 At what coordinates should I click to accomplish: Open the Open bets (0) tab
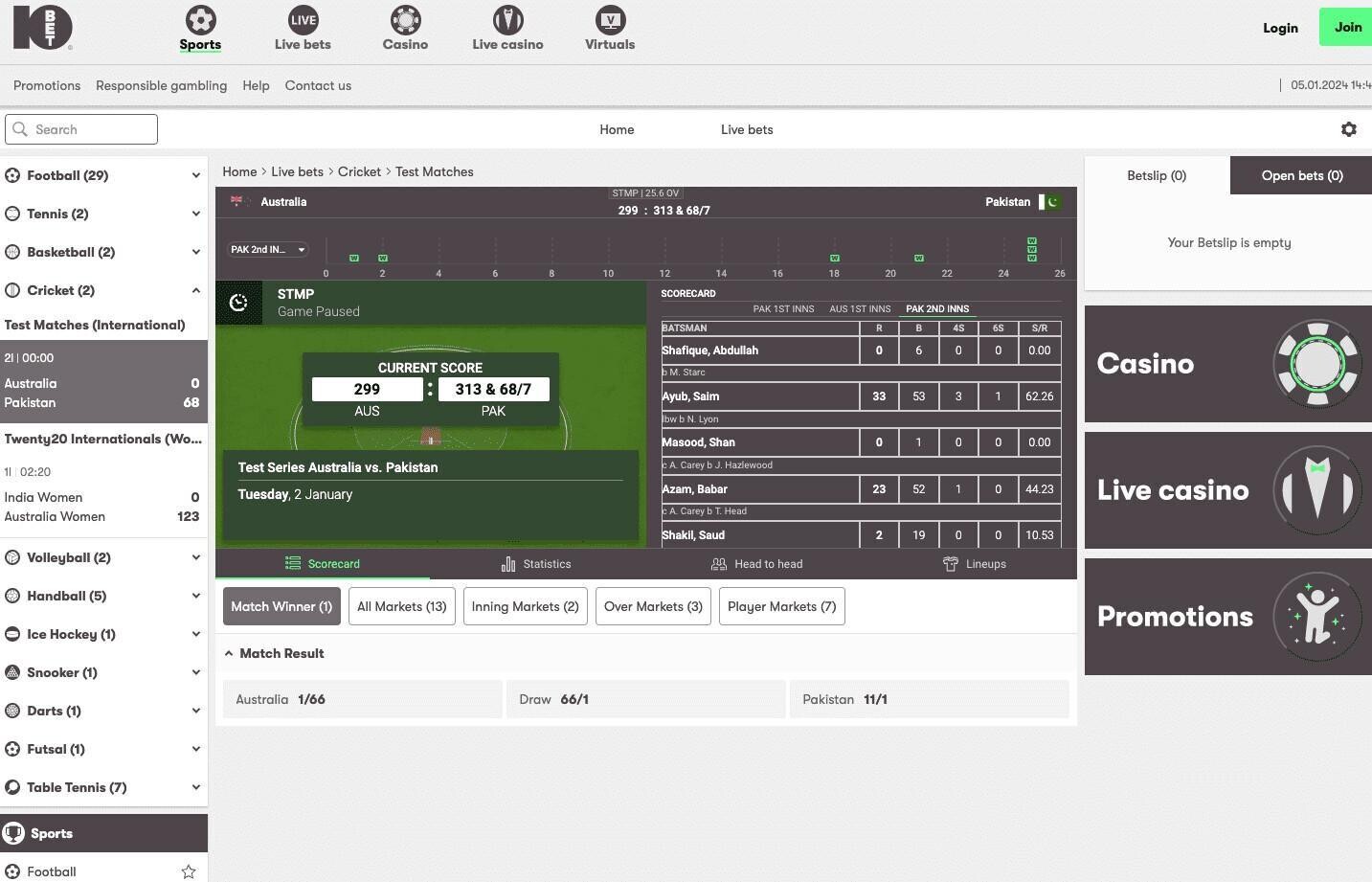[x=1301, y=175]
